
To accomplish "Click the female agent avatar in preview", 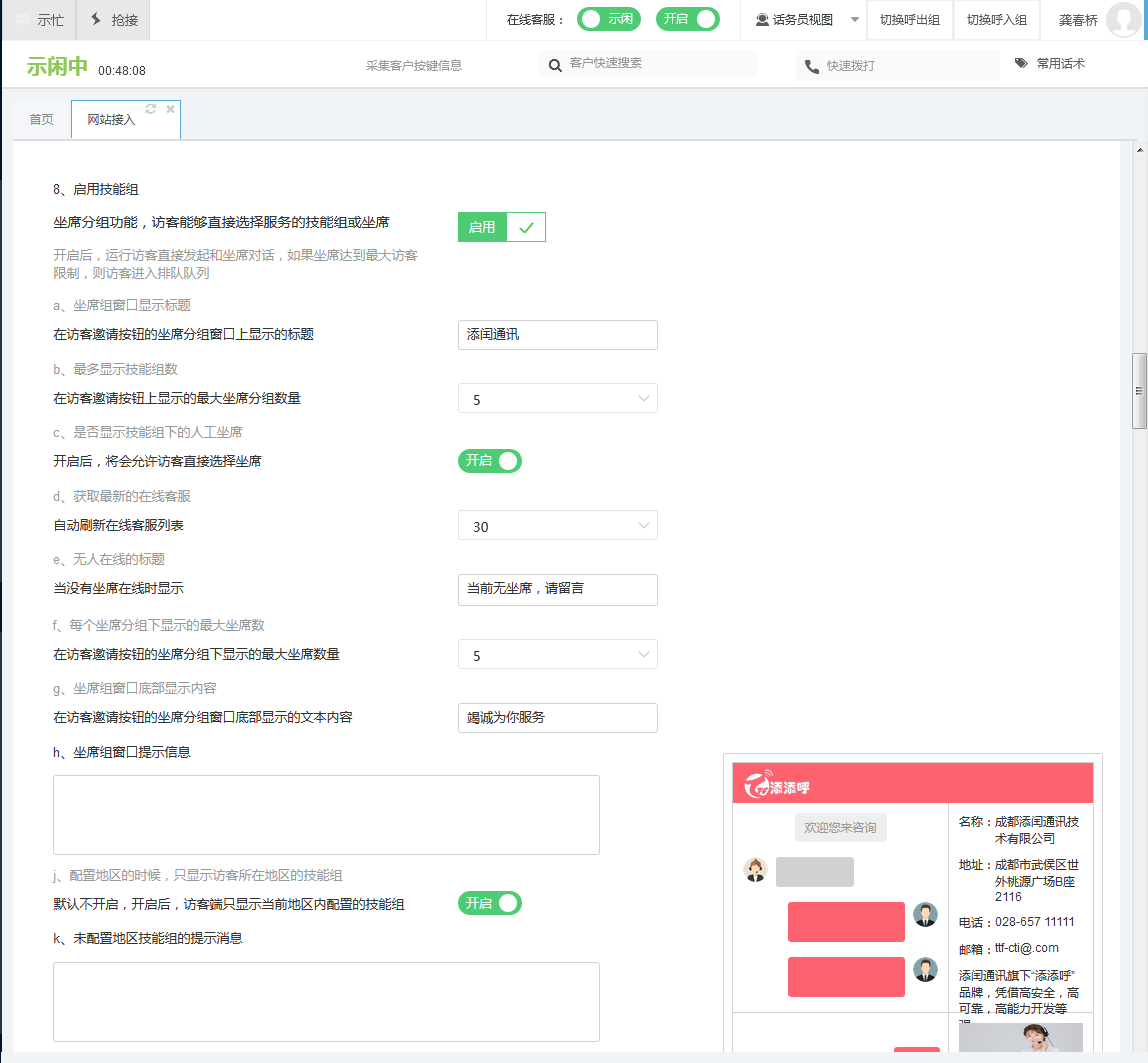I will [756, 870].
